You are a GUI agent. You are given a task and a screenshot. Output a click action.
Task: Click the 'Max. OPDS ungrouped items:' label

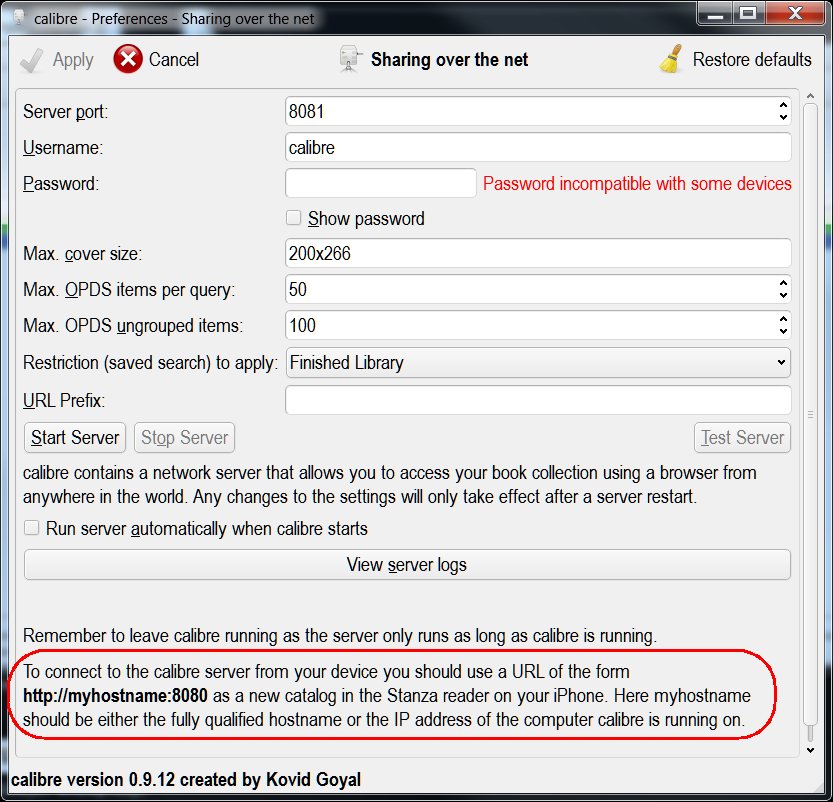[x=133, y=326]
